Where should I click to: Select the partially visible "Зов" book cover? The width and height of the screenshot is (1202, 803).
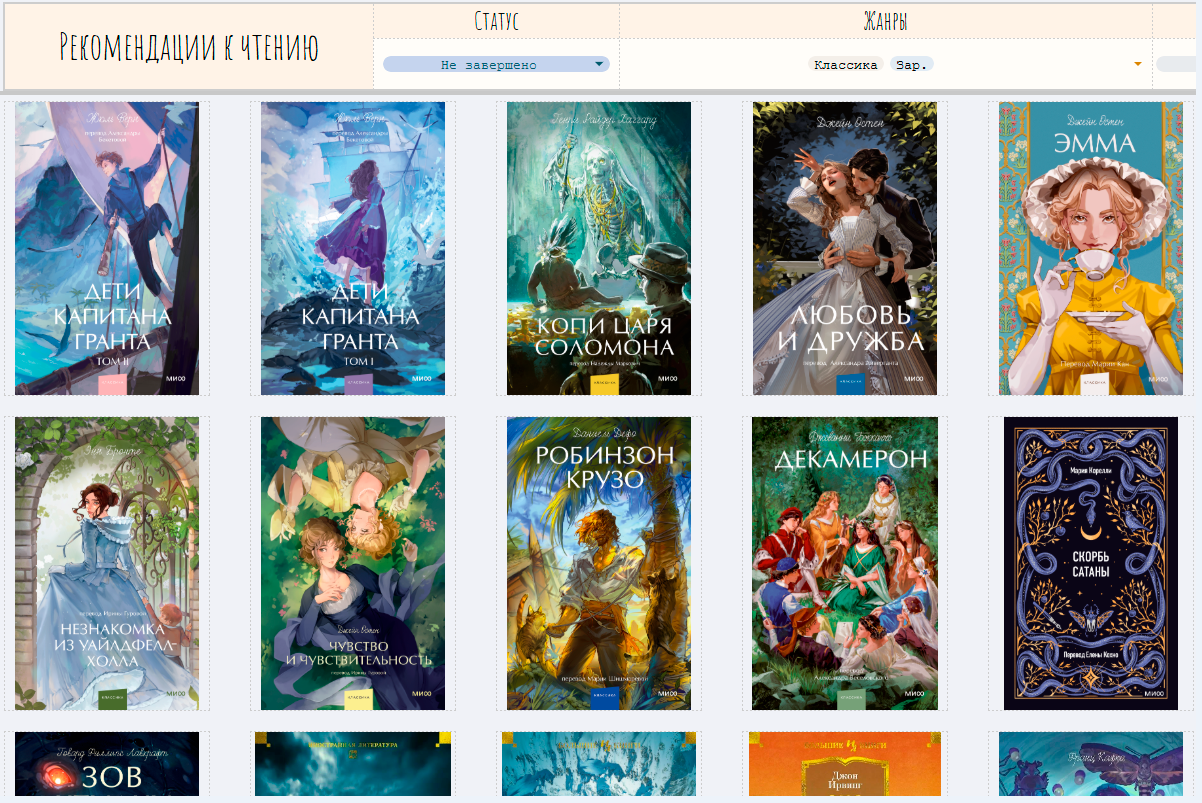point(107,766)
